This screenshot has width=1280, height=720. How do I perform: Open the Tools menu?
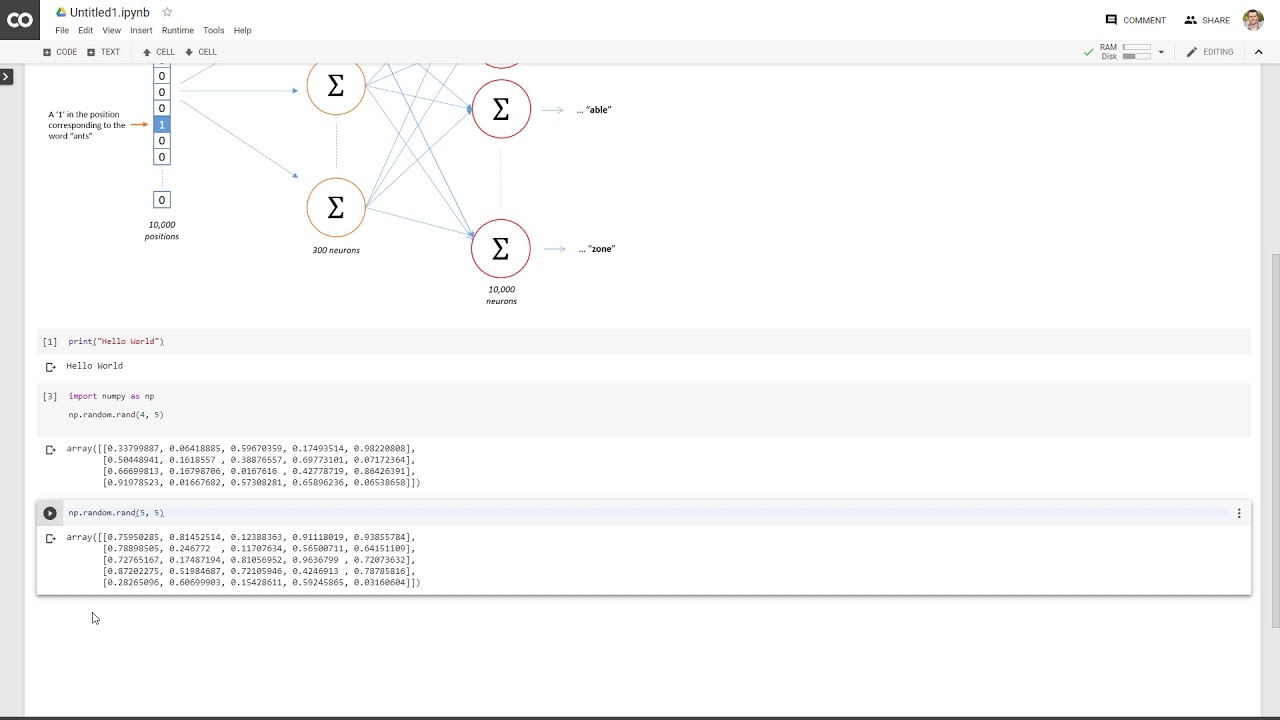point(213,30)
